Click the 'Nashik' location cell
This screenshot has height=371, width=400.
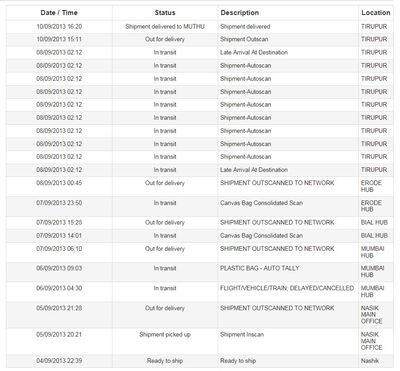pos(370,361)
